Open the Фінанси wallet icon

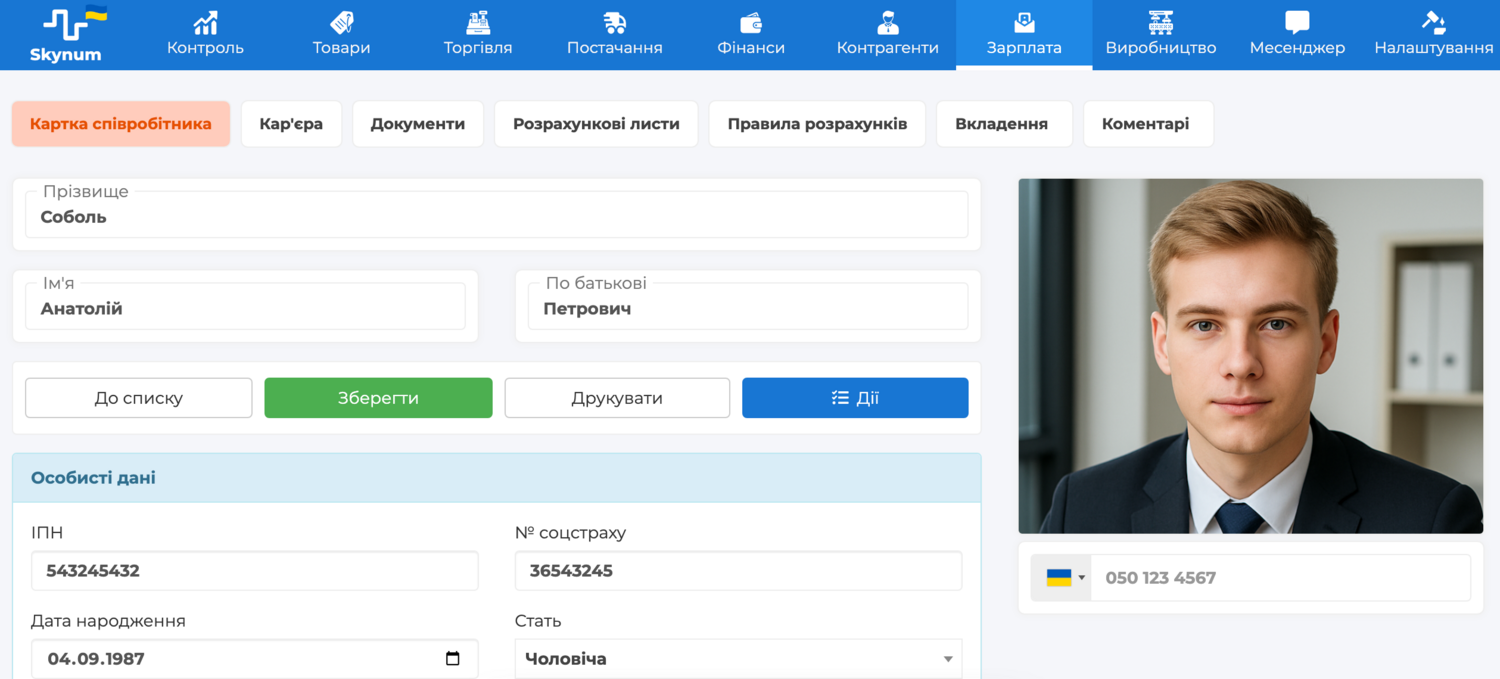click(751, 23)
